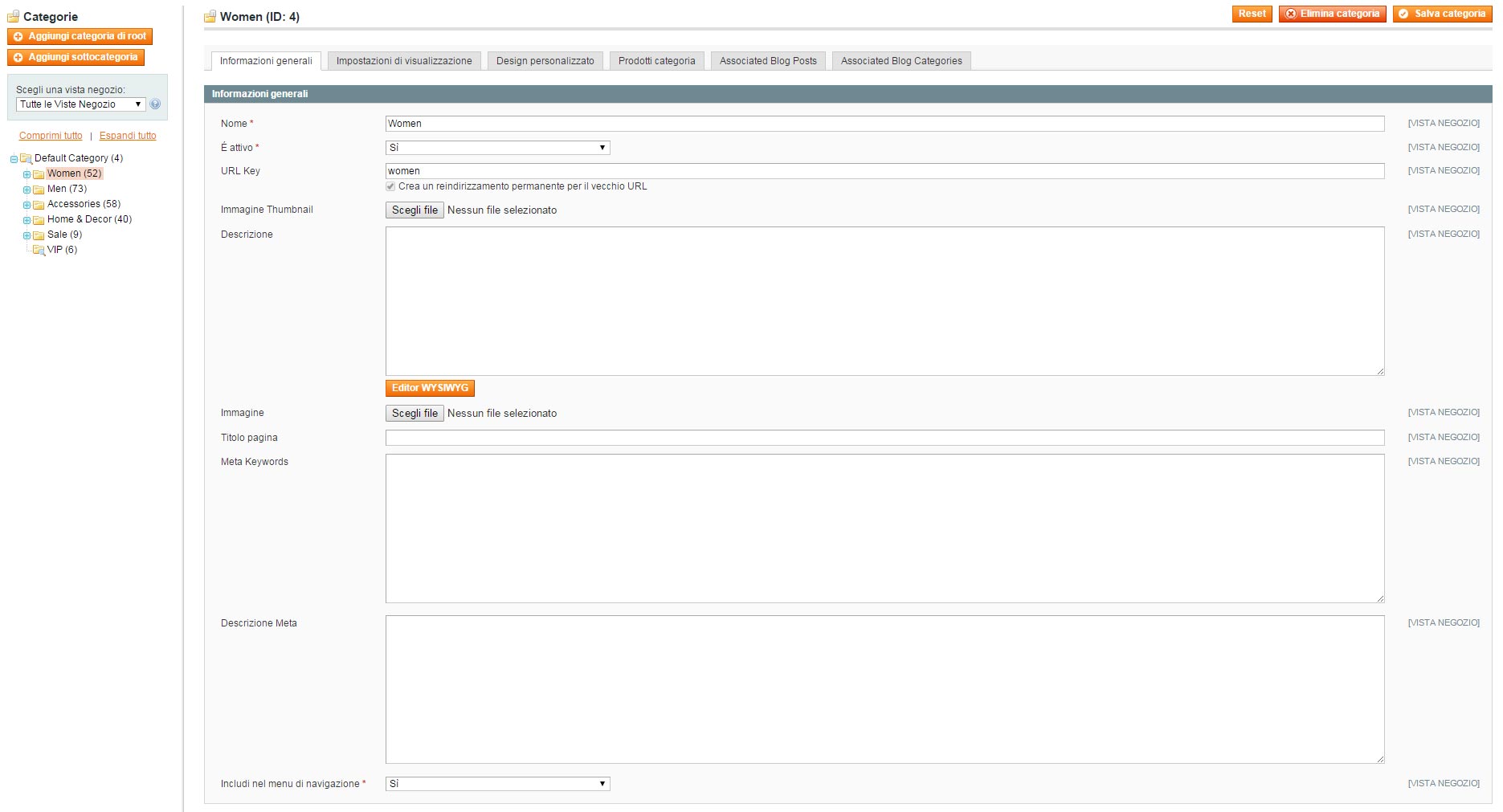Image resolution: width=1503 pixels, height=812 pixels.
Task: Click the Sale category folder icon
Action: 39,235
